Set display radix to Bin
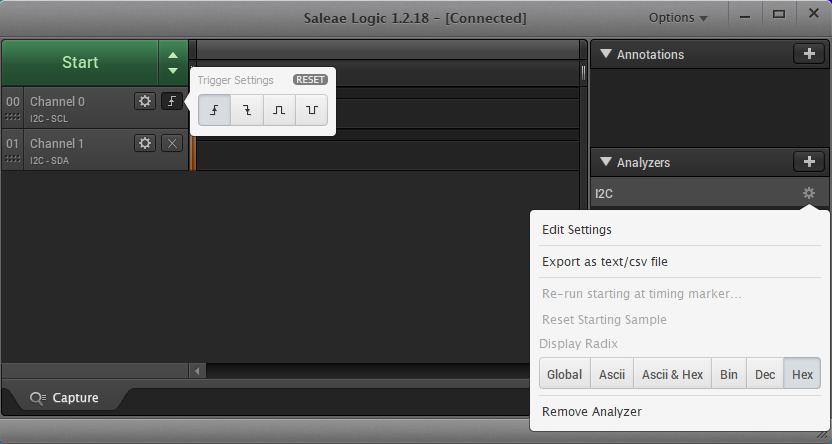Image resolution: width=832 pixels, height=444 pixels. tap(729, 374)
